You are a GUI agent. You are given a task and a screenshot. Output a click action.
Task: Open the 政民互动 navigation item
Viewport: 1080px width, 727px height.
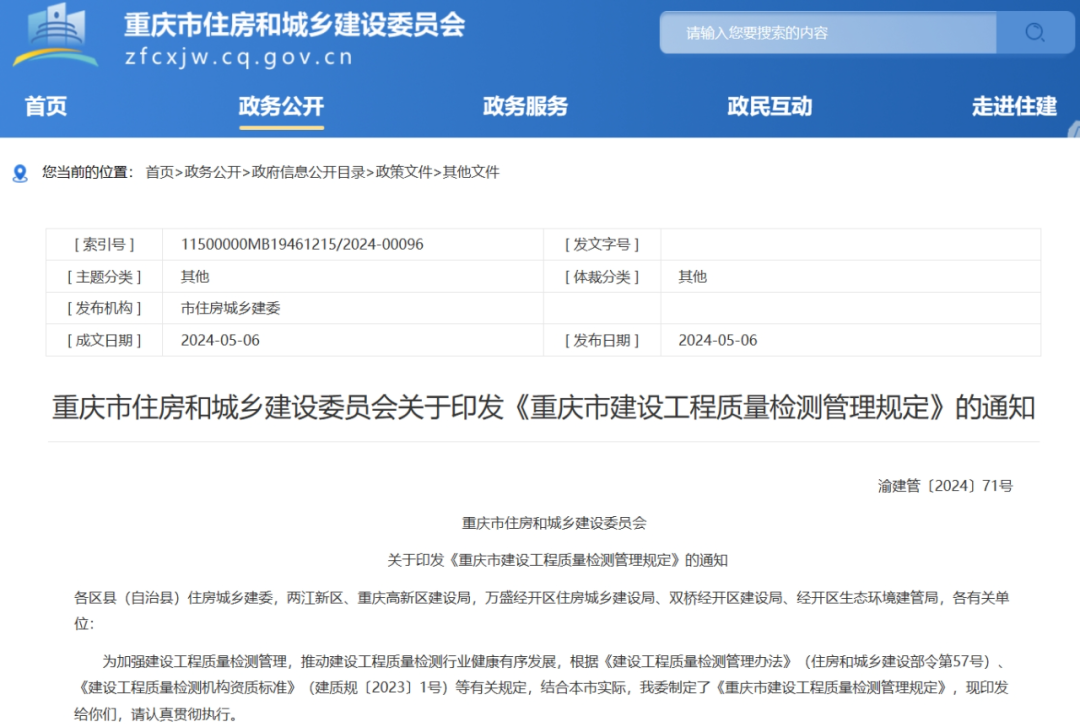point(769,106)
